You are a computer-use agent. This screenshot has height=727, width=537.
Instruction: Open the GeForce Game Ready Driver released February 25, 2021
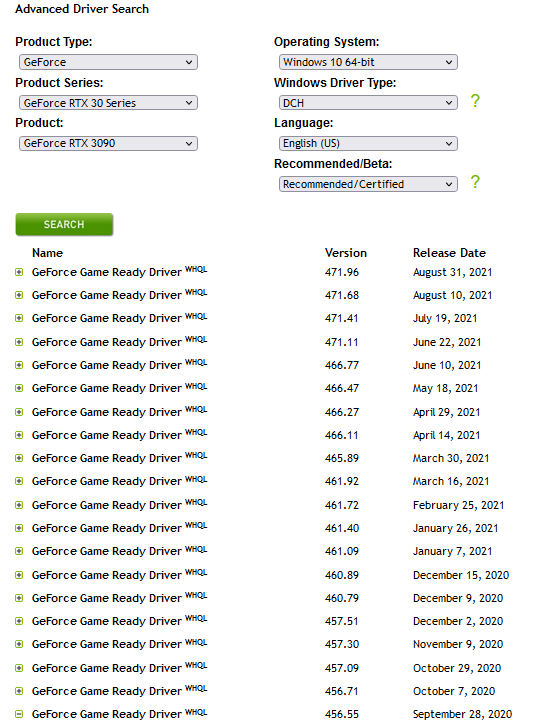tap(120, 505)
